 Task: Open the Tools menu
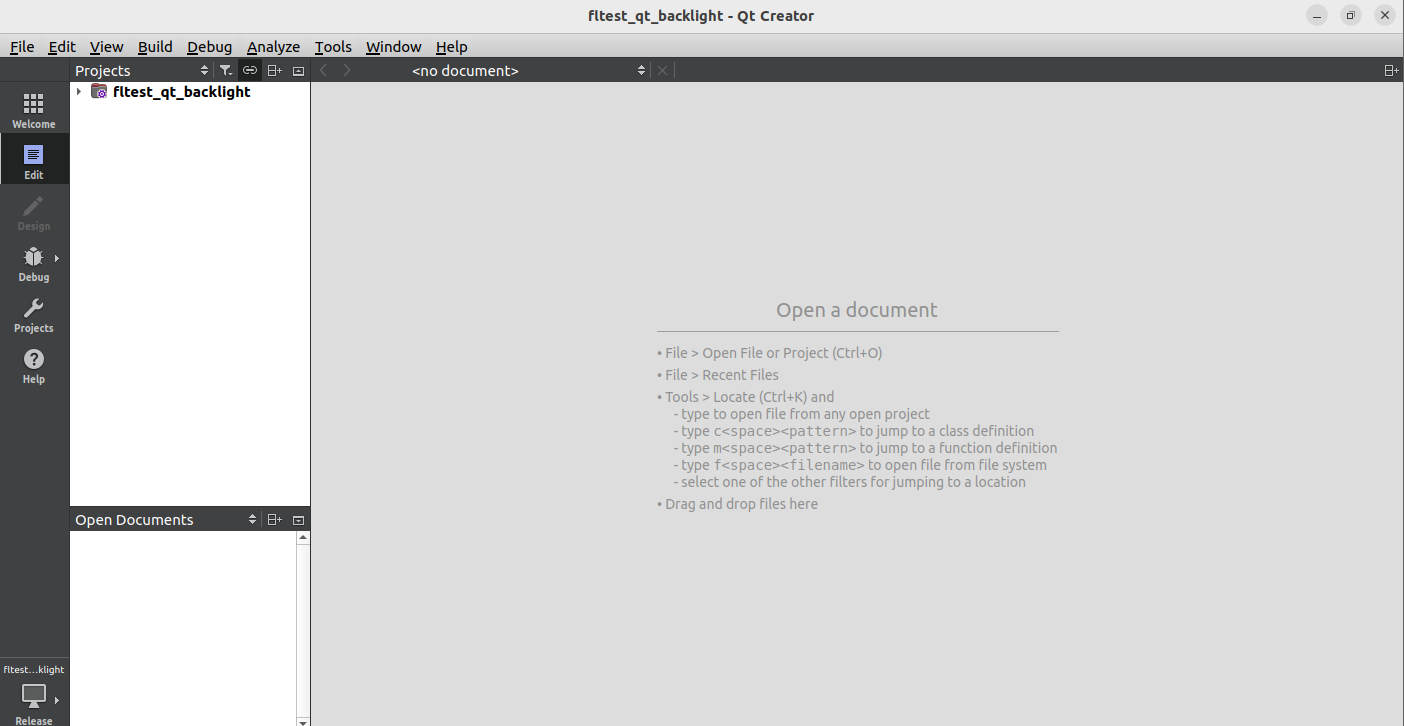coord(333,47)
